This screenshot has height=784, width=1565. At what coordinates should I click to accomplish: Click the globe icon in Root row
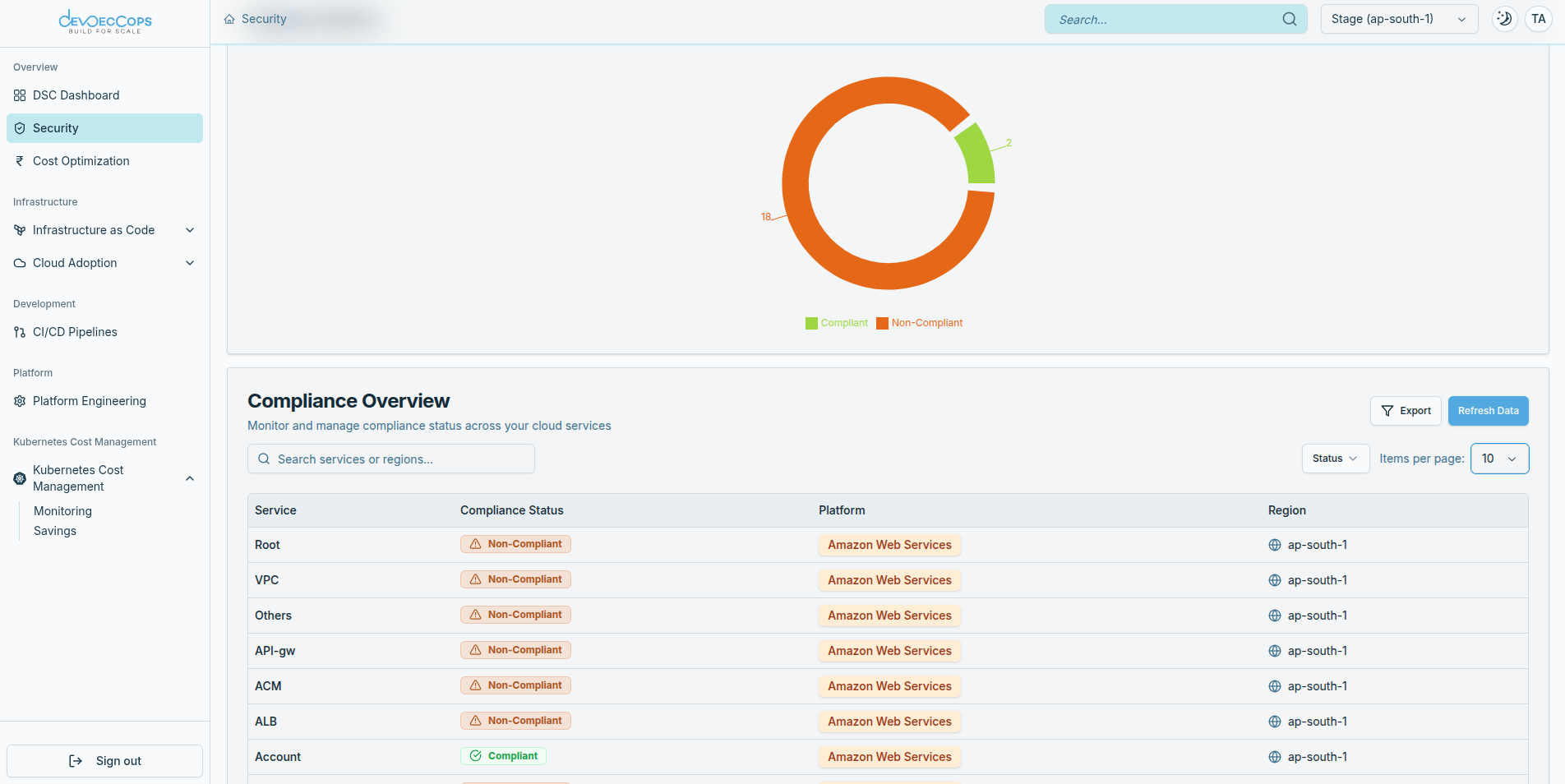coord(1275,545)
